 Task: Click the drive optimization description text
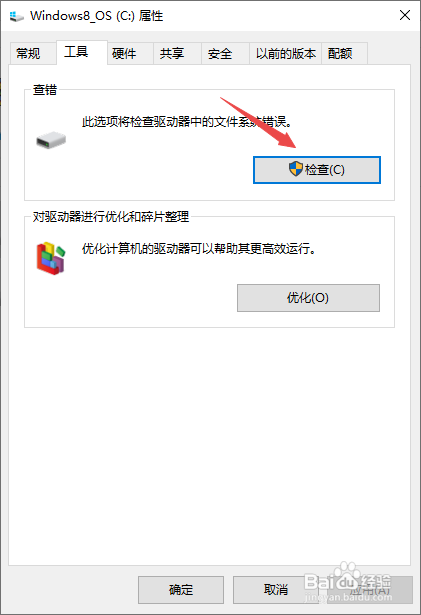click(x=199, y=249)
